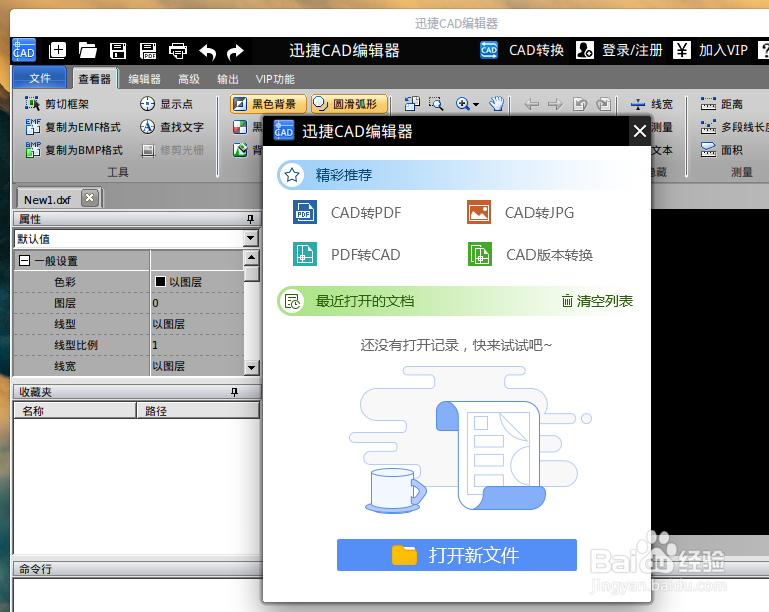
Task: Close the 迅捷CAD编辑器 dialog
Action: point(639,131)
